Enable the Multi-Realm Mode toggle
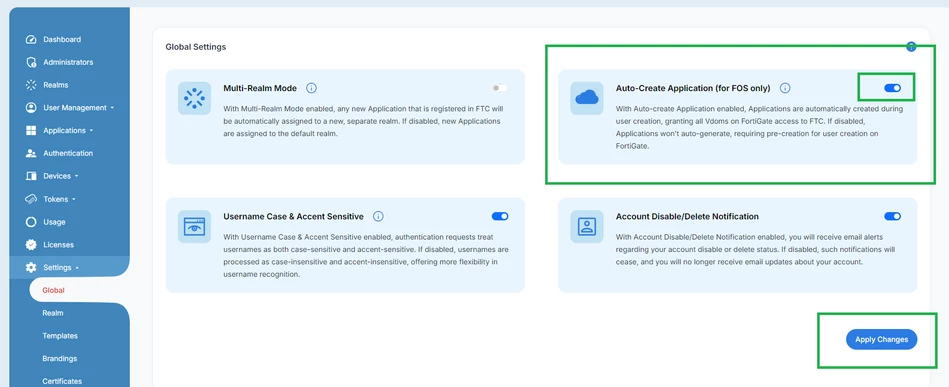The width and height of the screenshot is (949, 387). click(500, 88)
